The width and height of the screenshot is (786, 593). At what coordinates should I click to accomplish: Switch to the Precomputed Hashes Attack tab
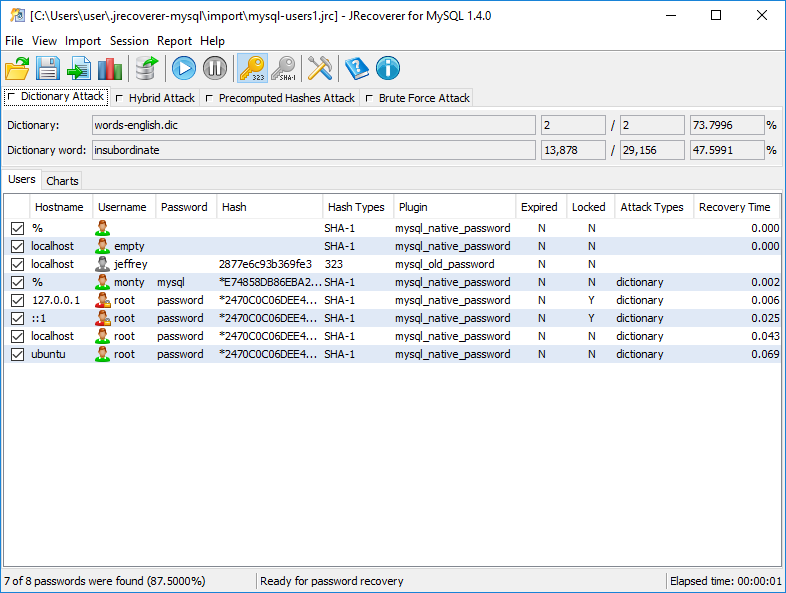(280, 98)
